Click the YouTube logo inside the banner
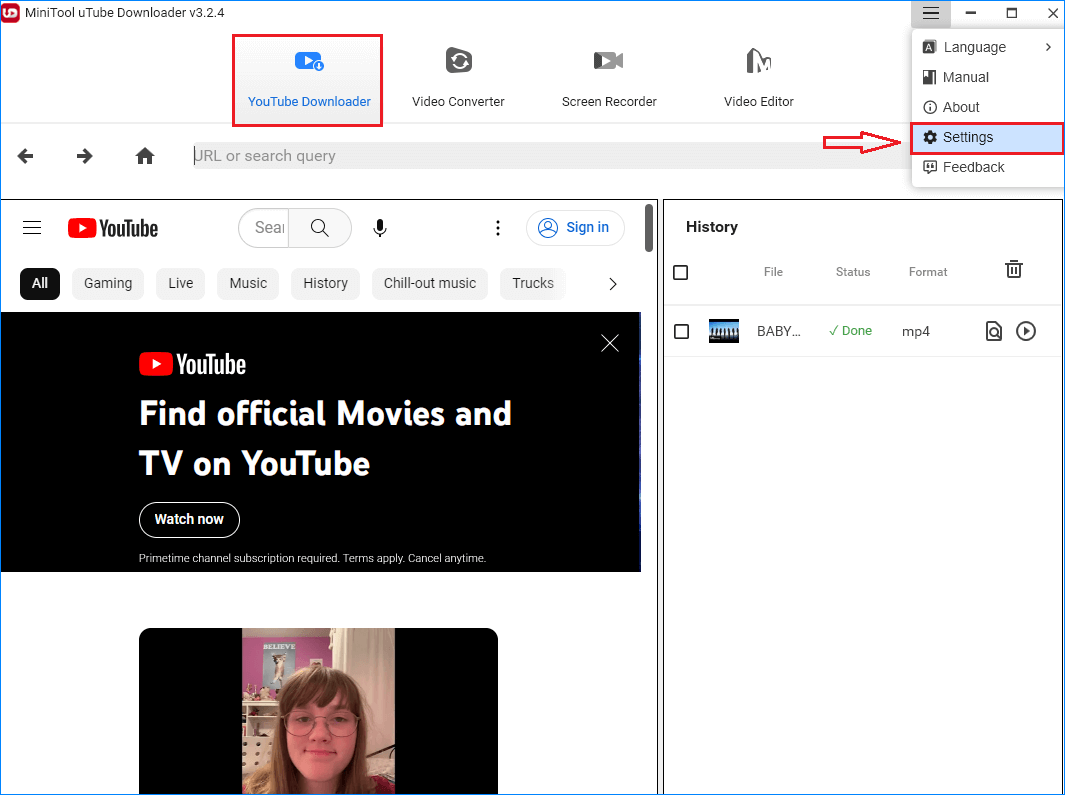 [x=192, y=364]
